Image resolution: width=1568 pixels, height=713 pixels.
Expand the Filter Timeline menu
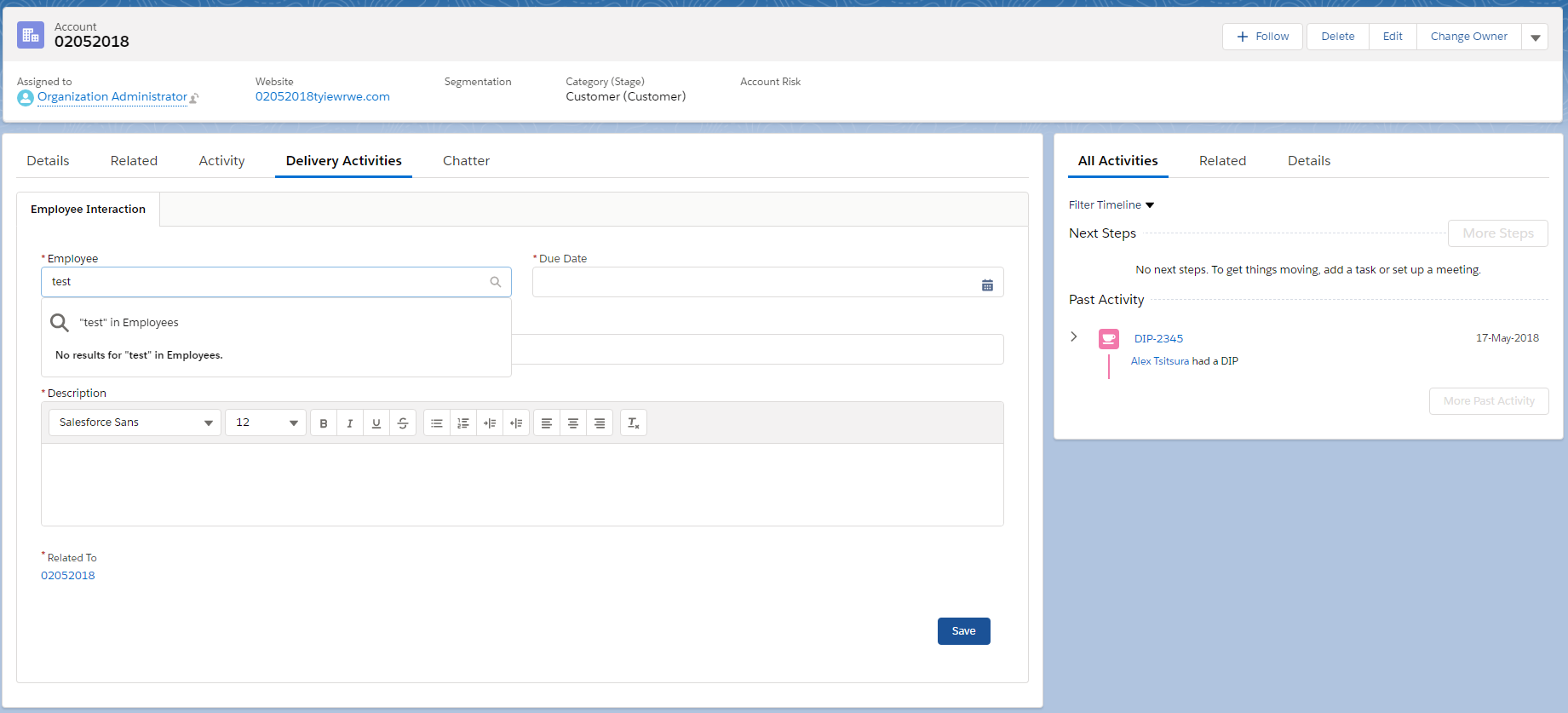tap(1111, 205)
